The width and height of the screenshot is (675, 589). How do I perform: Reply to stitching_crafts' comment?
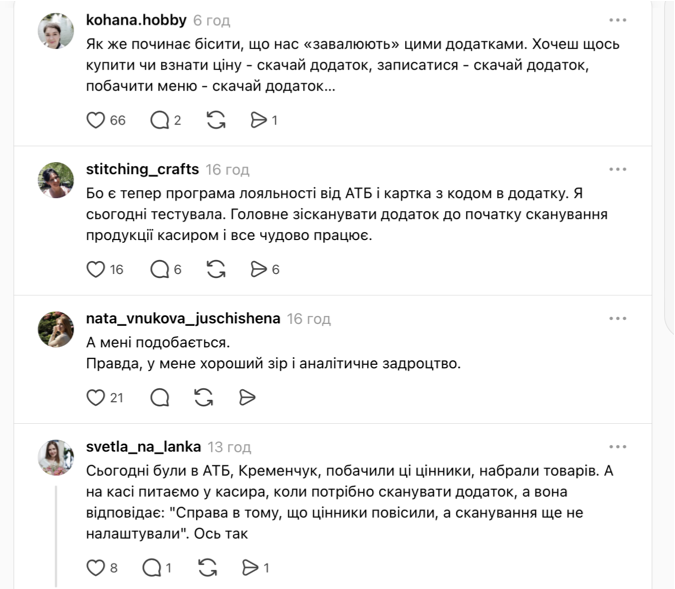pos(159,269)
